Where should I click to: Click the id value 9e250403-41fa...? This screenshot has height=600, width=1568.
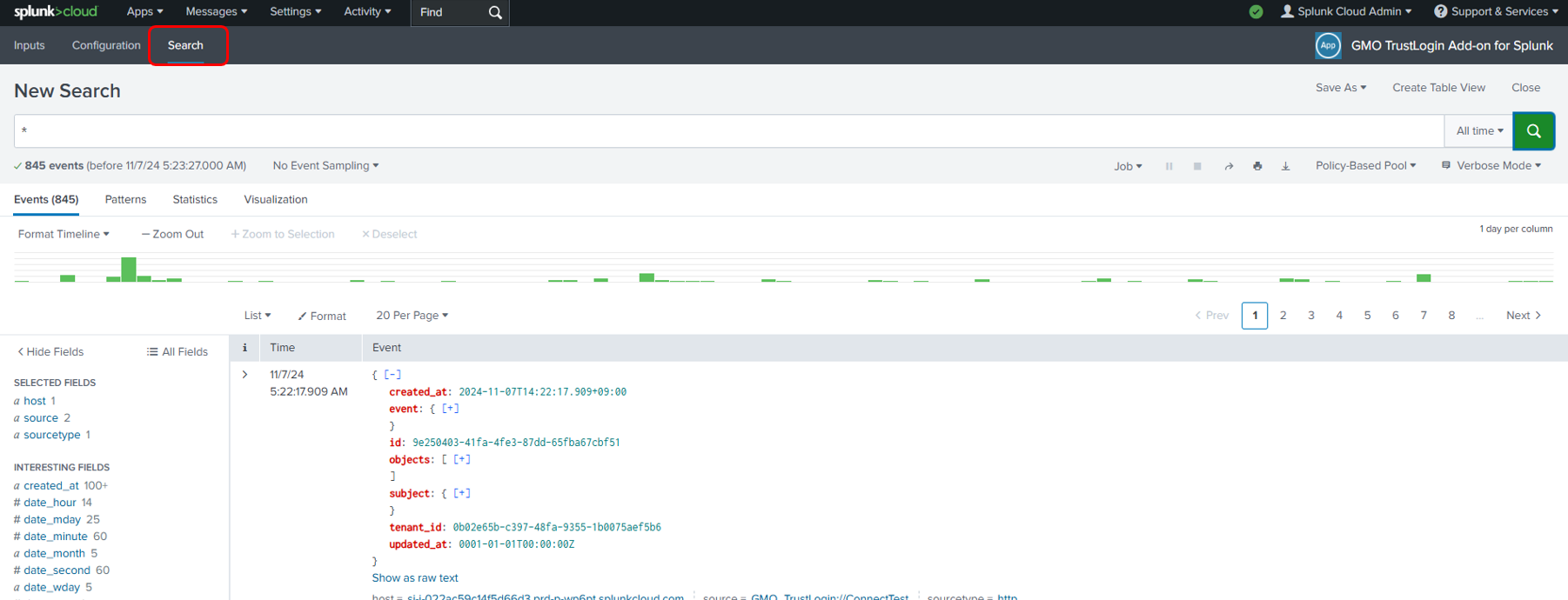click(516, 443)
